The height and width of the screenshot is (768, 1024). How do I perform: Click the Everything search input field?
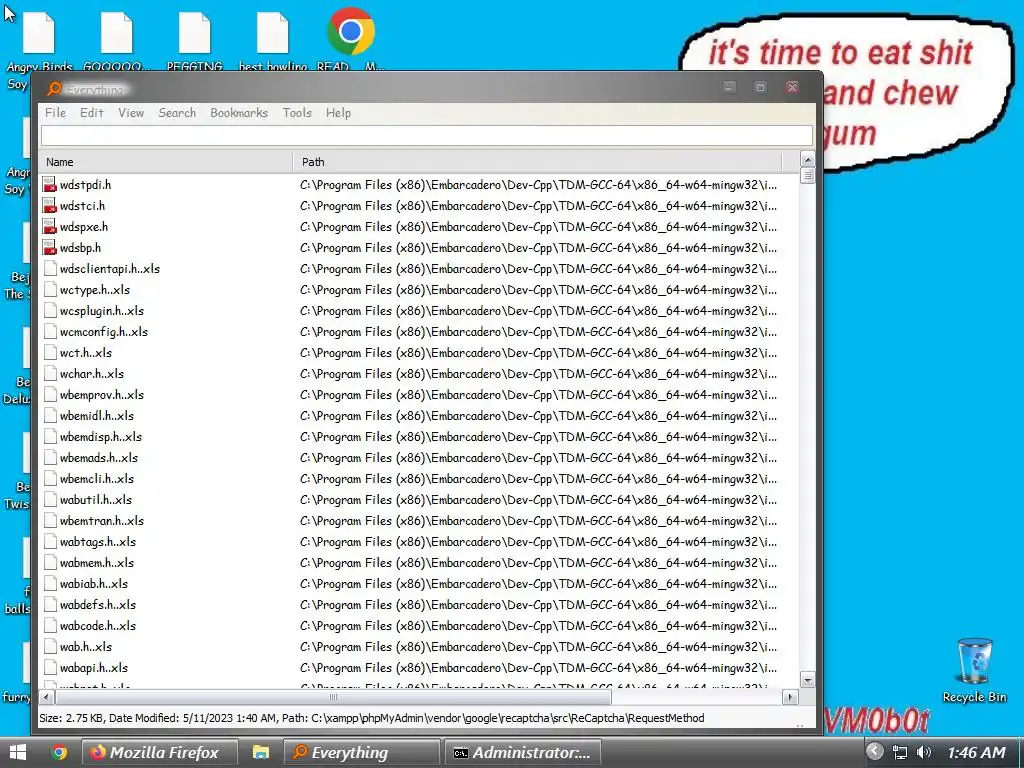426,136
